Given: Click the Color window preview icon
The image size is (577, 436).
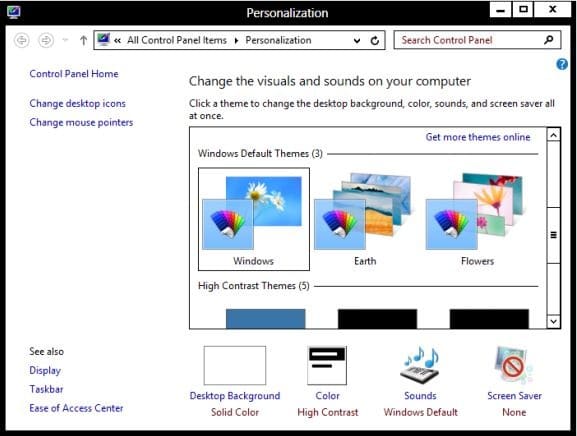Looking at the screenshot, I should 327,365.
